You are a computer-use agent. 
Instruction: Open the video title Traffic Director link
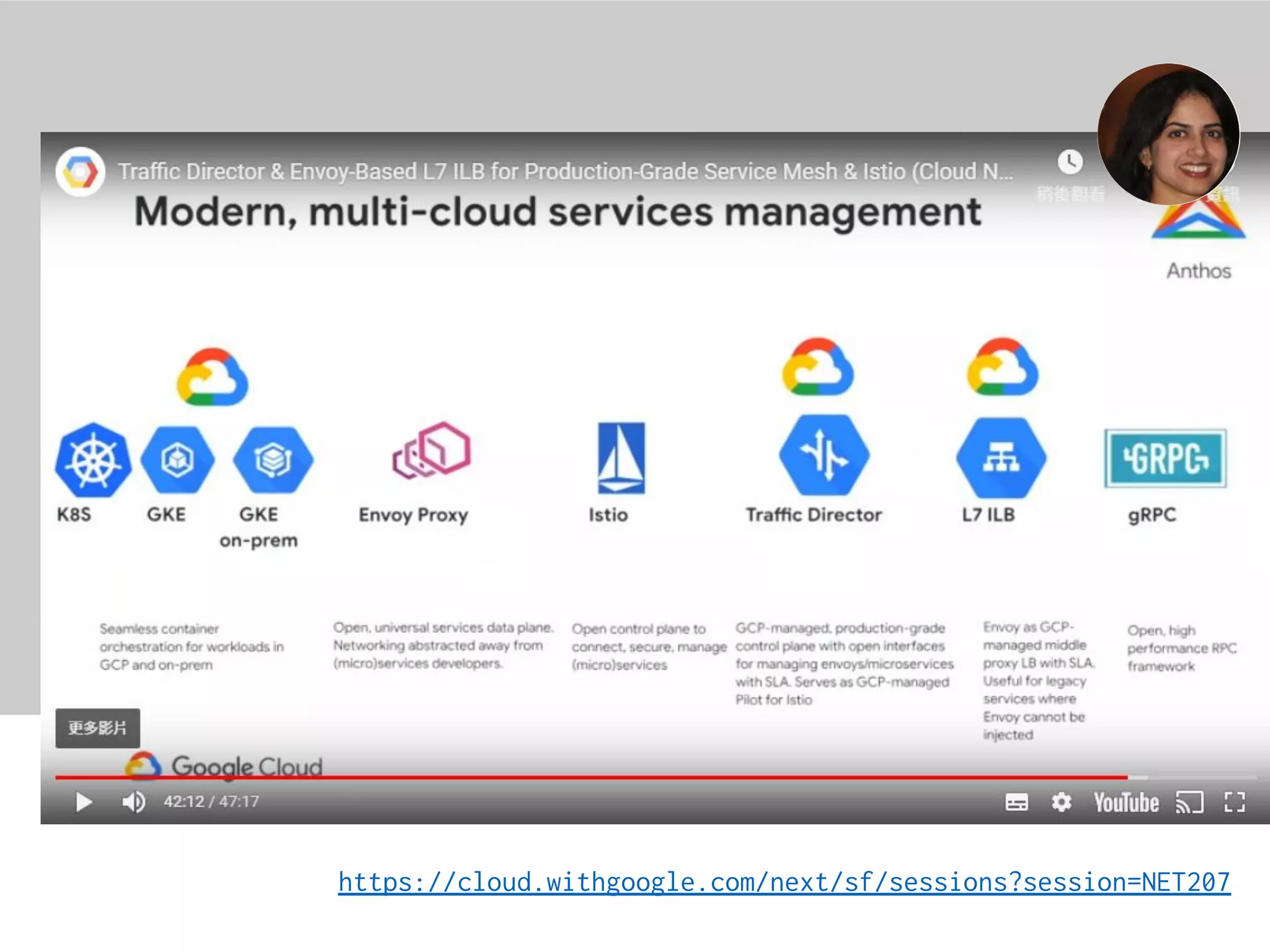click(566, 172)
